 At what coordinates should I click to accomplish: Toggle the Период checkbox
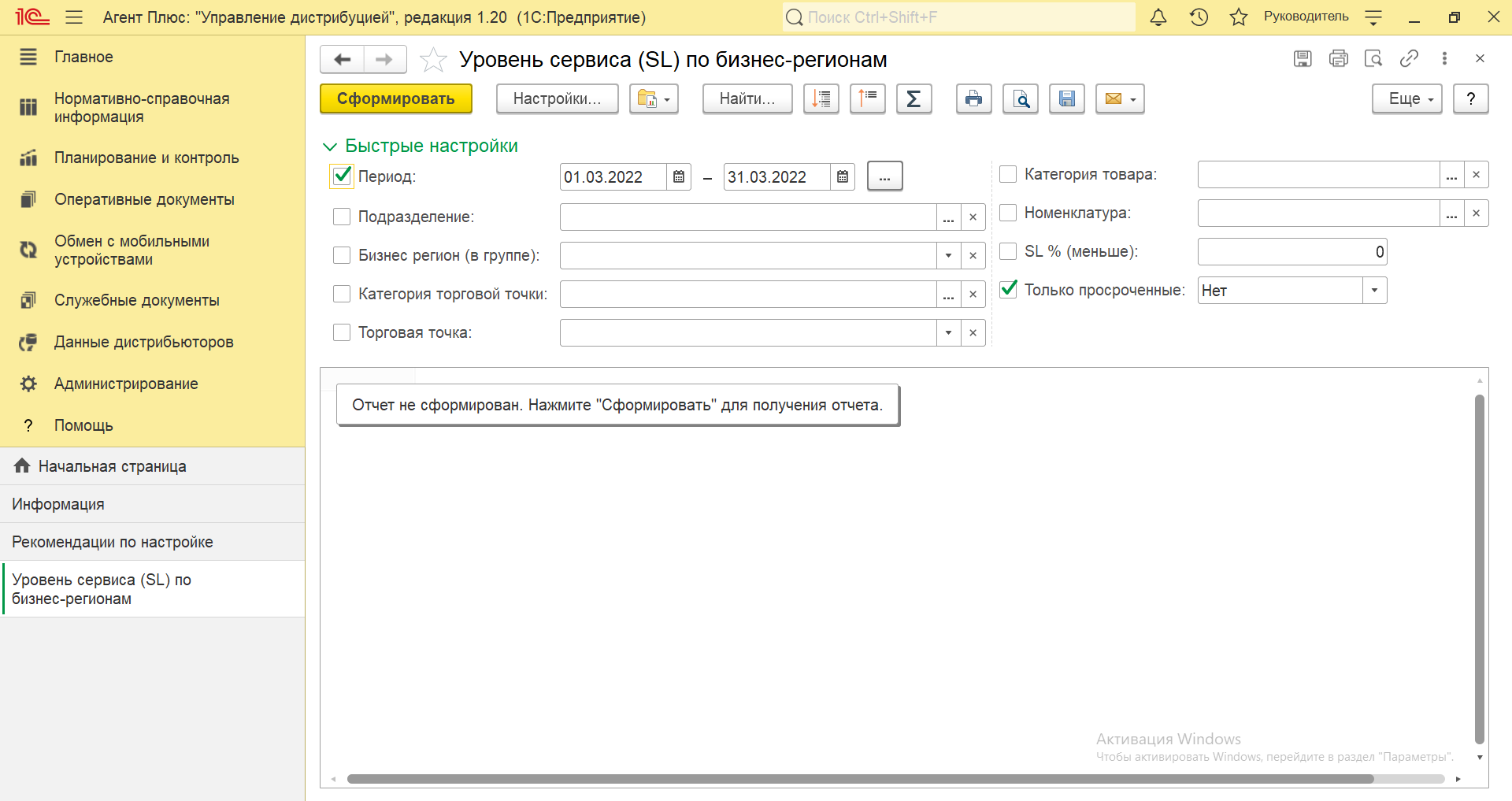pos(342,176)
